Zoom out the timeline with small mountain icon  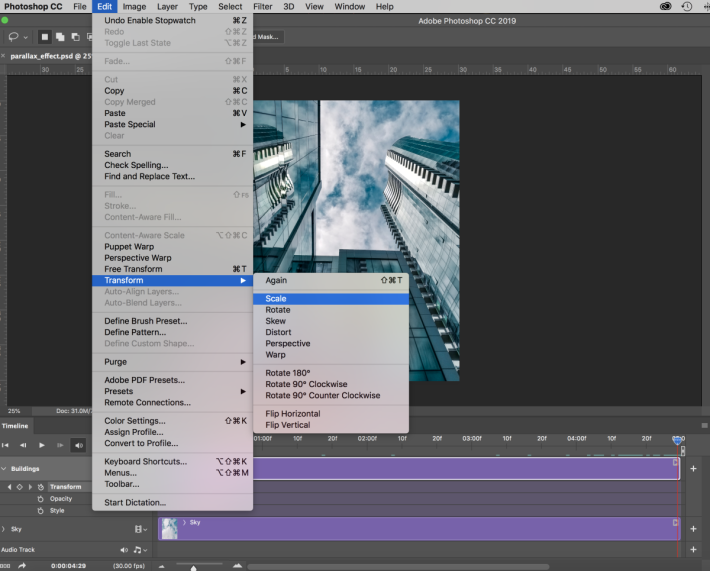point(162,566)
